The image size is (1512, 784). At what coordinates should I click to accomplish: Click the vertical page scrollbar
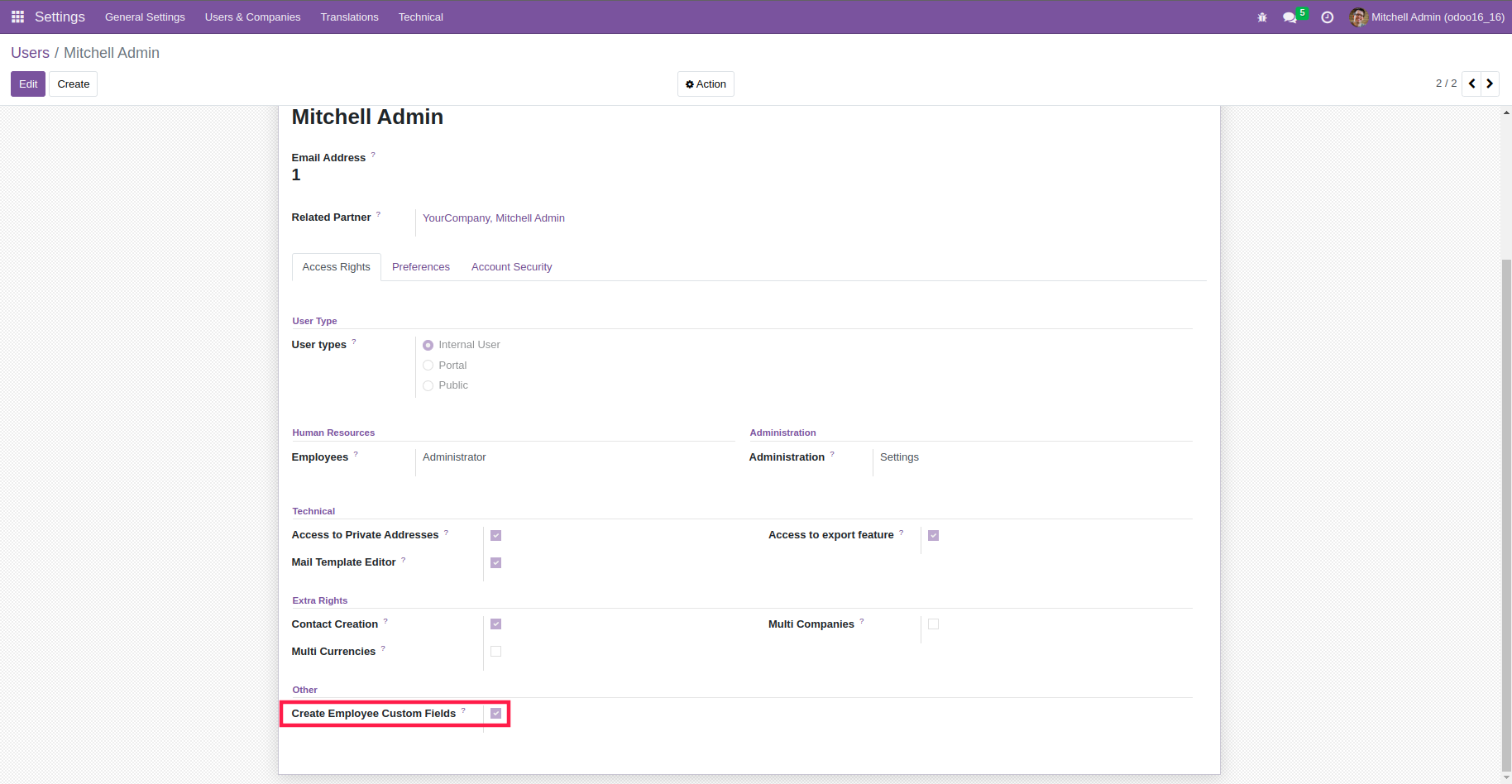coord(1506,513)
